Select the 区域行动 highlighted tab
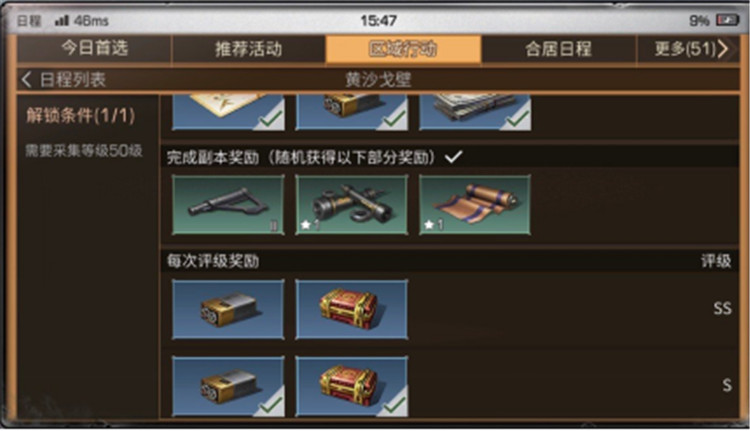 pos(403,48)
